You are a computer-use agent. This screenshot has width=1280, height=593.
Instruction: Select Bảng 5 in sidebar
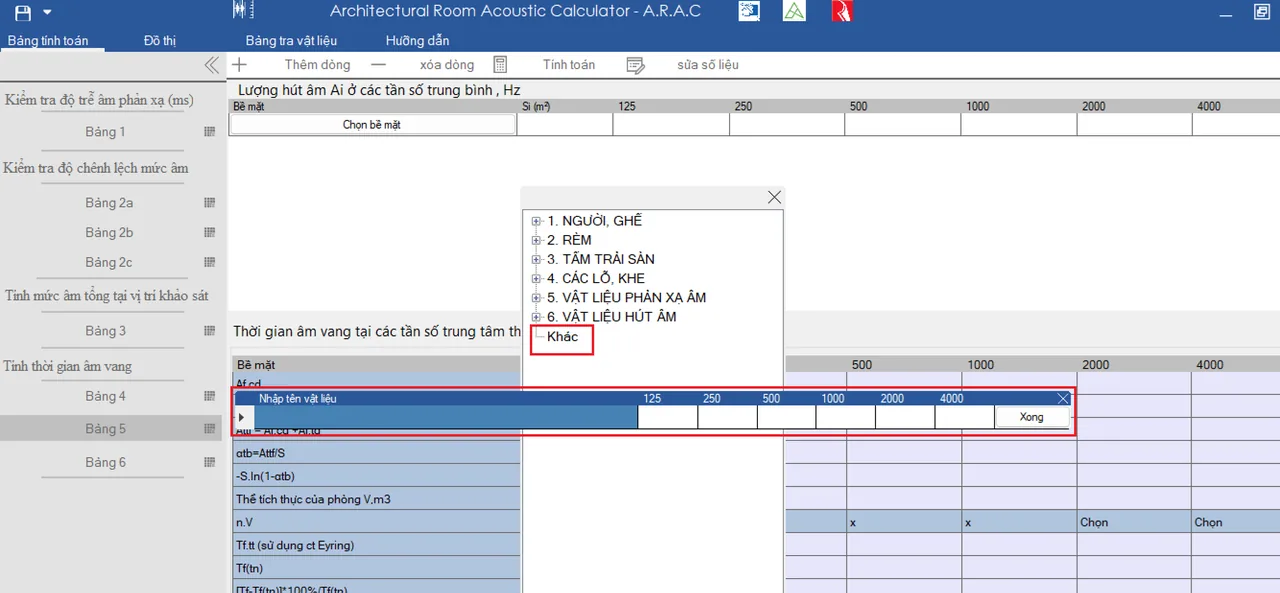[x=105, y=429]
